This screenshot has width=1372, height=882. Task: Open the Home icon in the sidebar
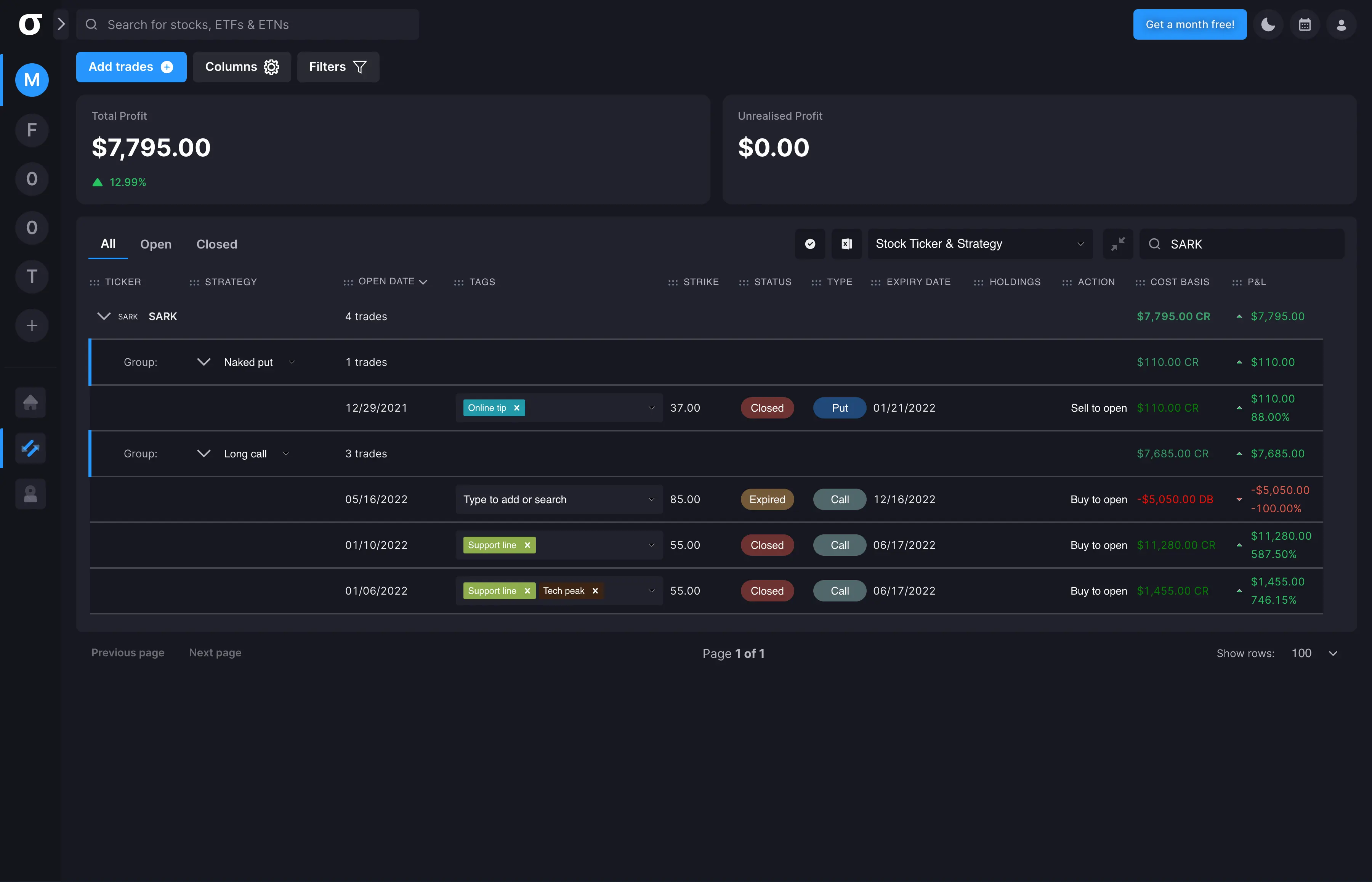pyautogui.click(x=30, y=402)
